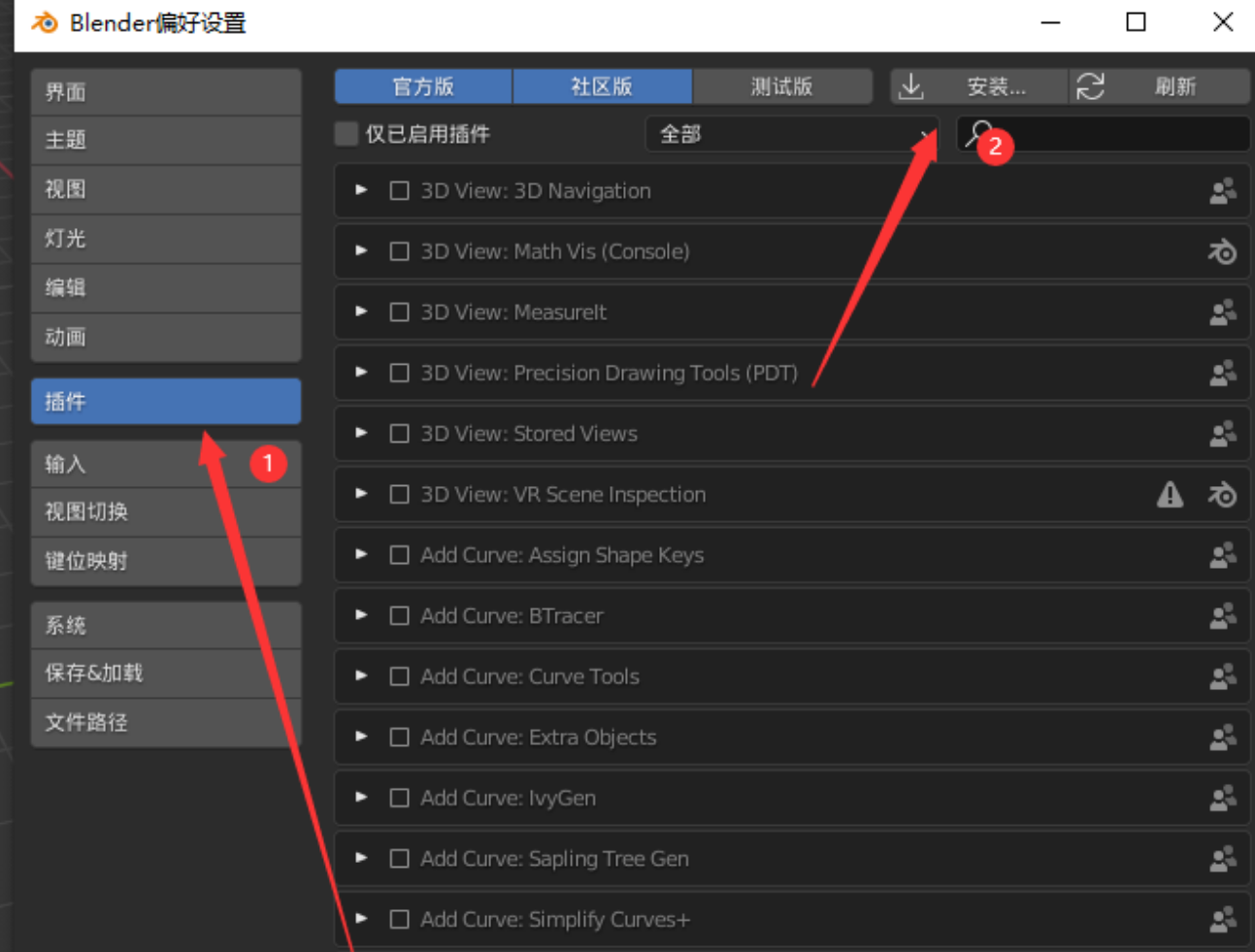Click community icon on Assign Shape Keys row
The height and width of the screenshot is (952, 1255).
1223,555
